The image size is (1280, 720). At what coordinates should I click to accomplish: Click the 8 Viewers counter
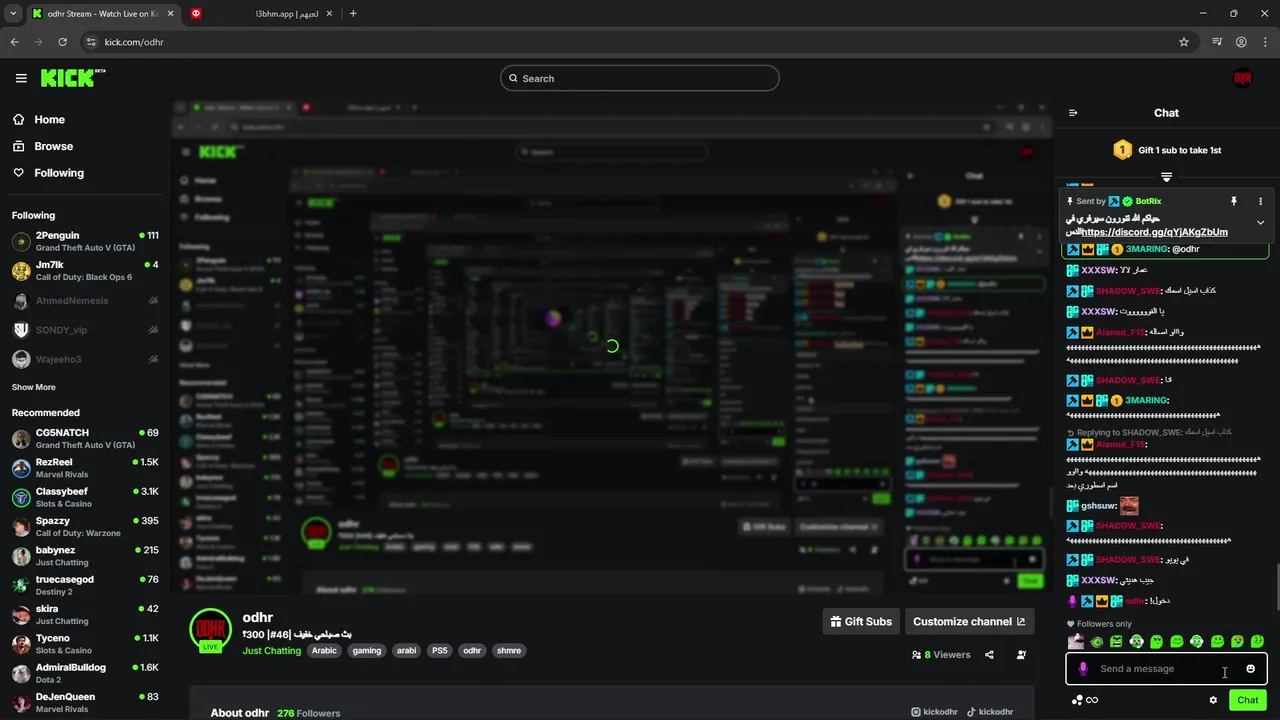pyautogui.click(x=941, y=655)
